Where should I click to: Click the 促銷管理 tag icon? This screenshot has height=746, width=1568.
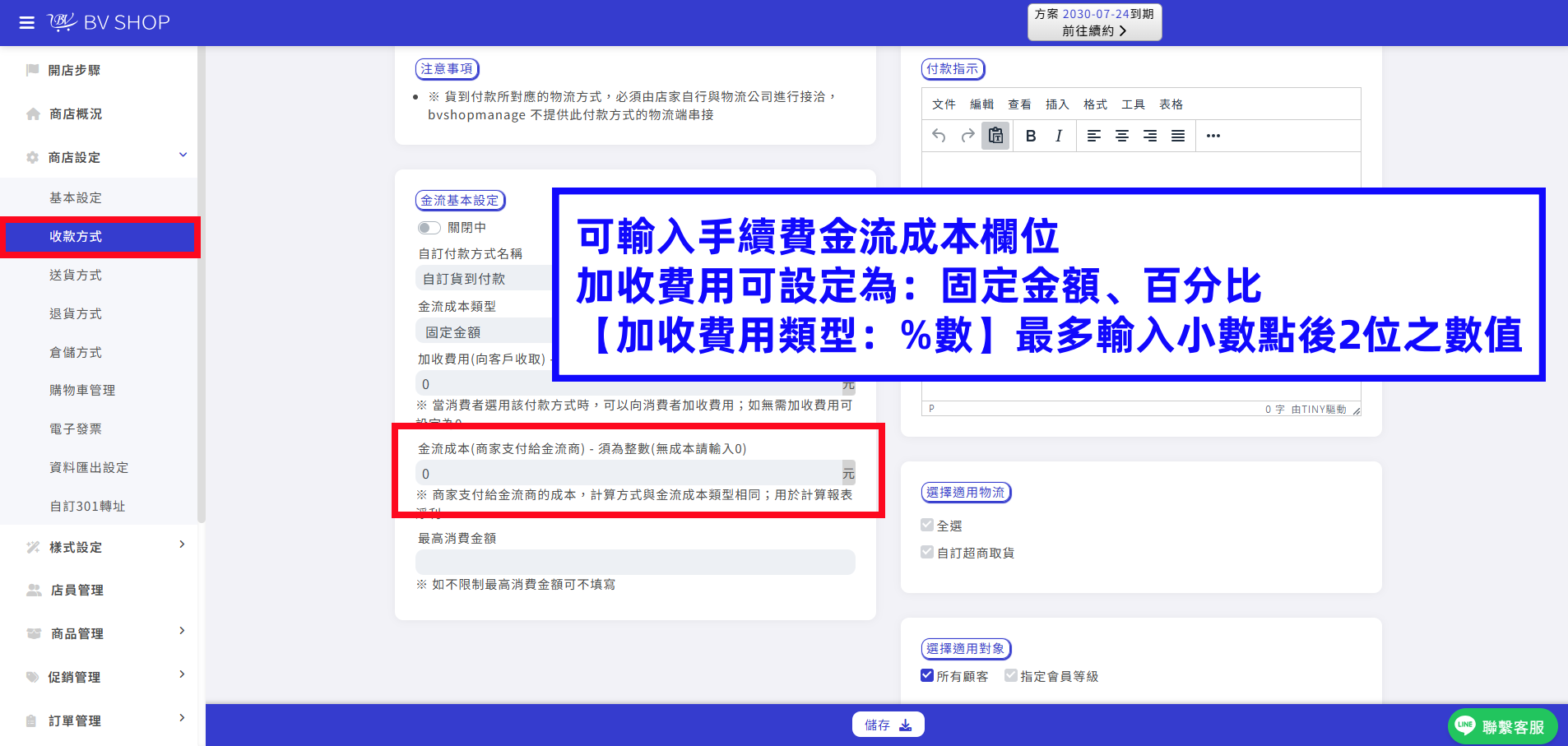pos(33,677)
